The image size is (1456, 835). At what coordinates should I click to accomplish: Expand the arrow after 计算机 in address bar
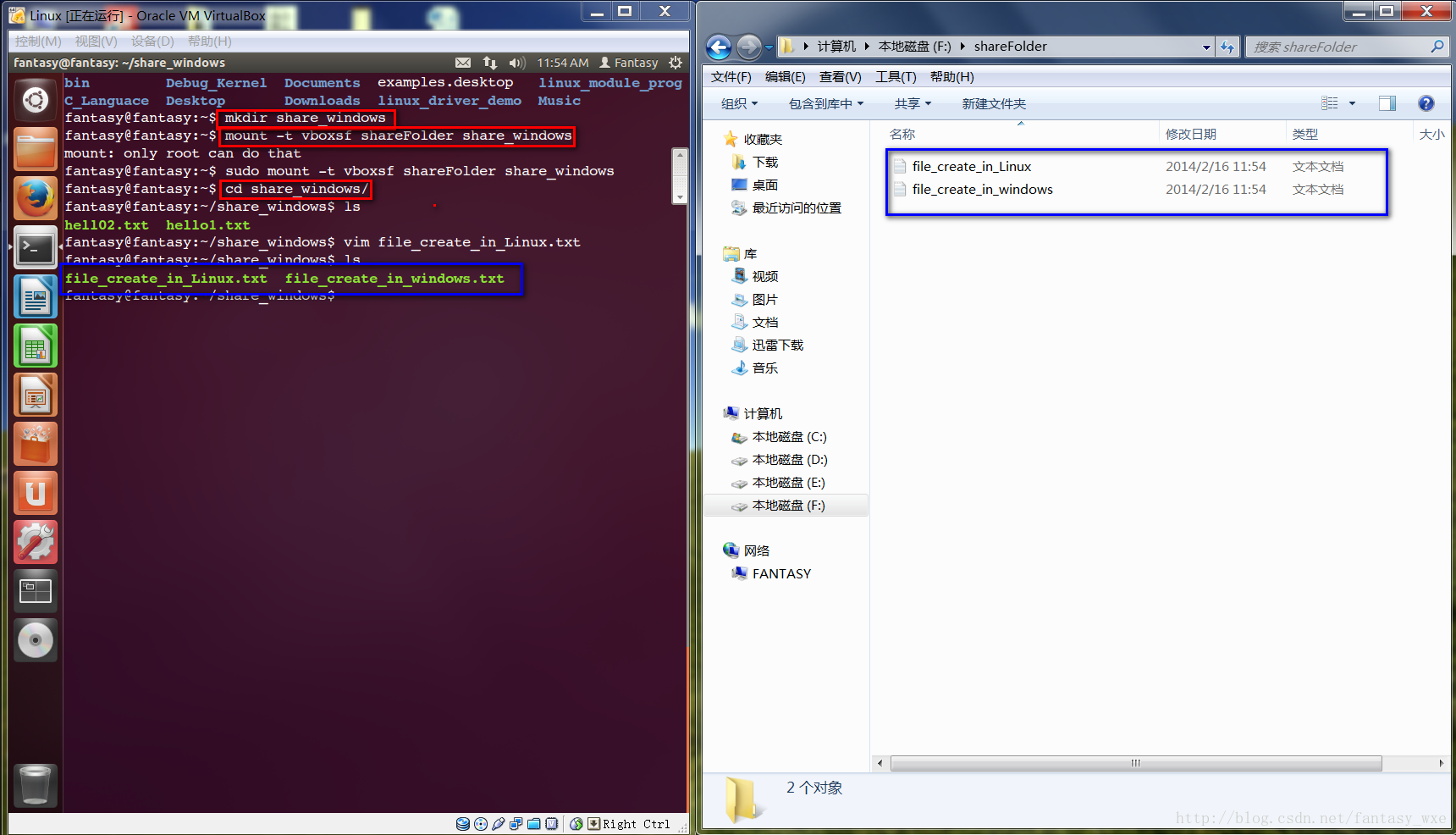pos(867,47)
